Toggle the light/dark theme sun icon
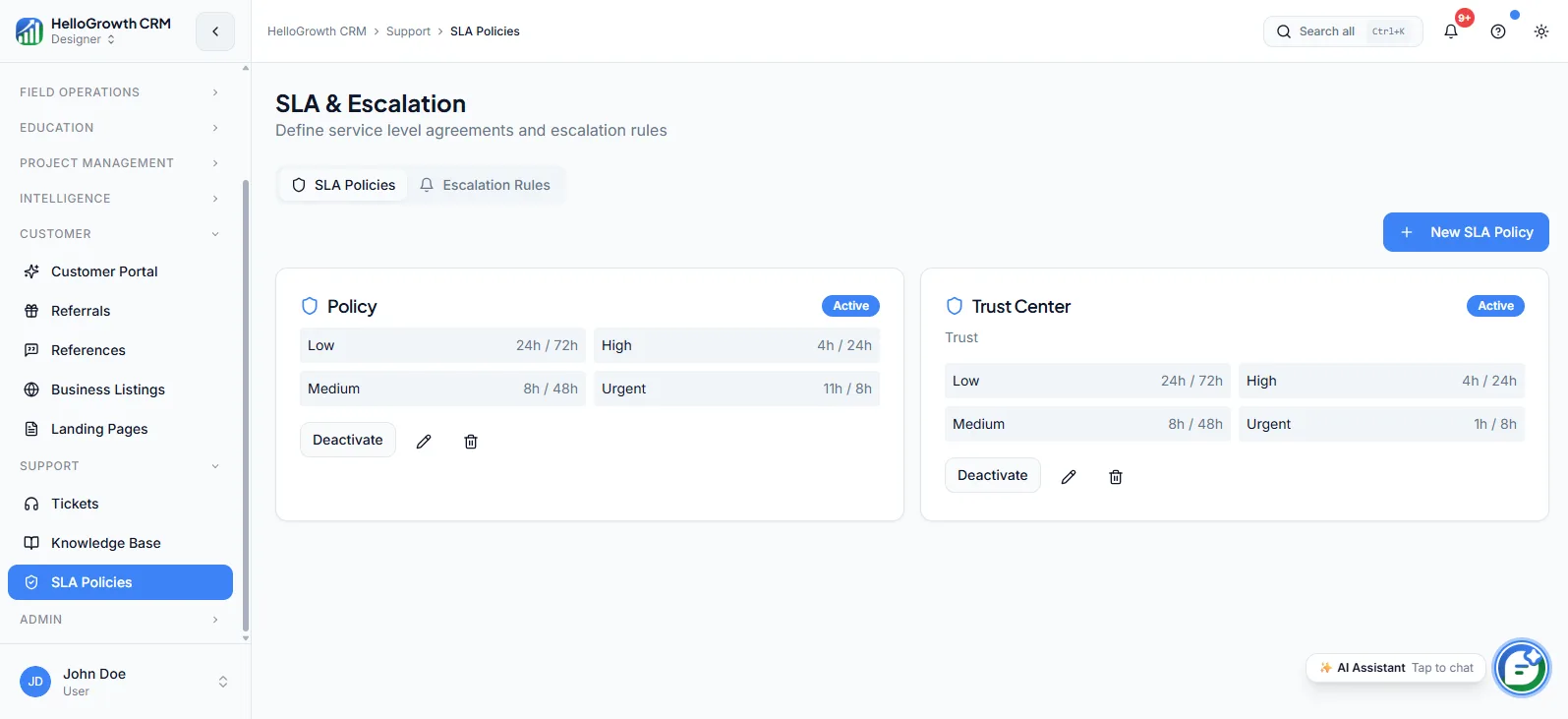The height and width of the screenshot is (719, 1568). pyautogui.click(x=1541, y=31)
